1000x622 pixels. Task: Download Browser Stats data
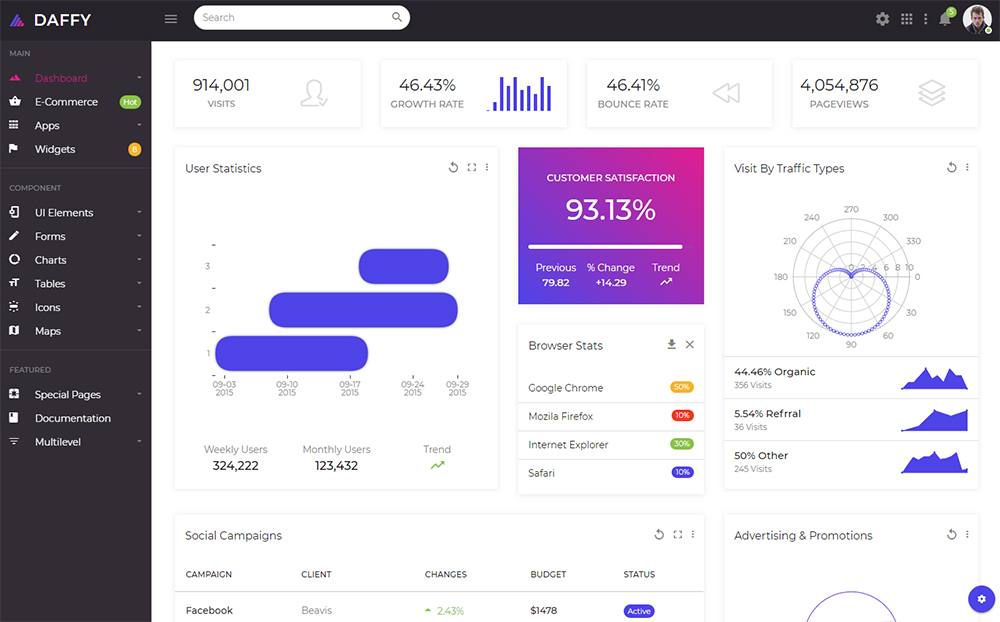[671, 344]
